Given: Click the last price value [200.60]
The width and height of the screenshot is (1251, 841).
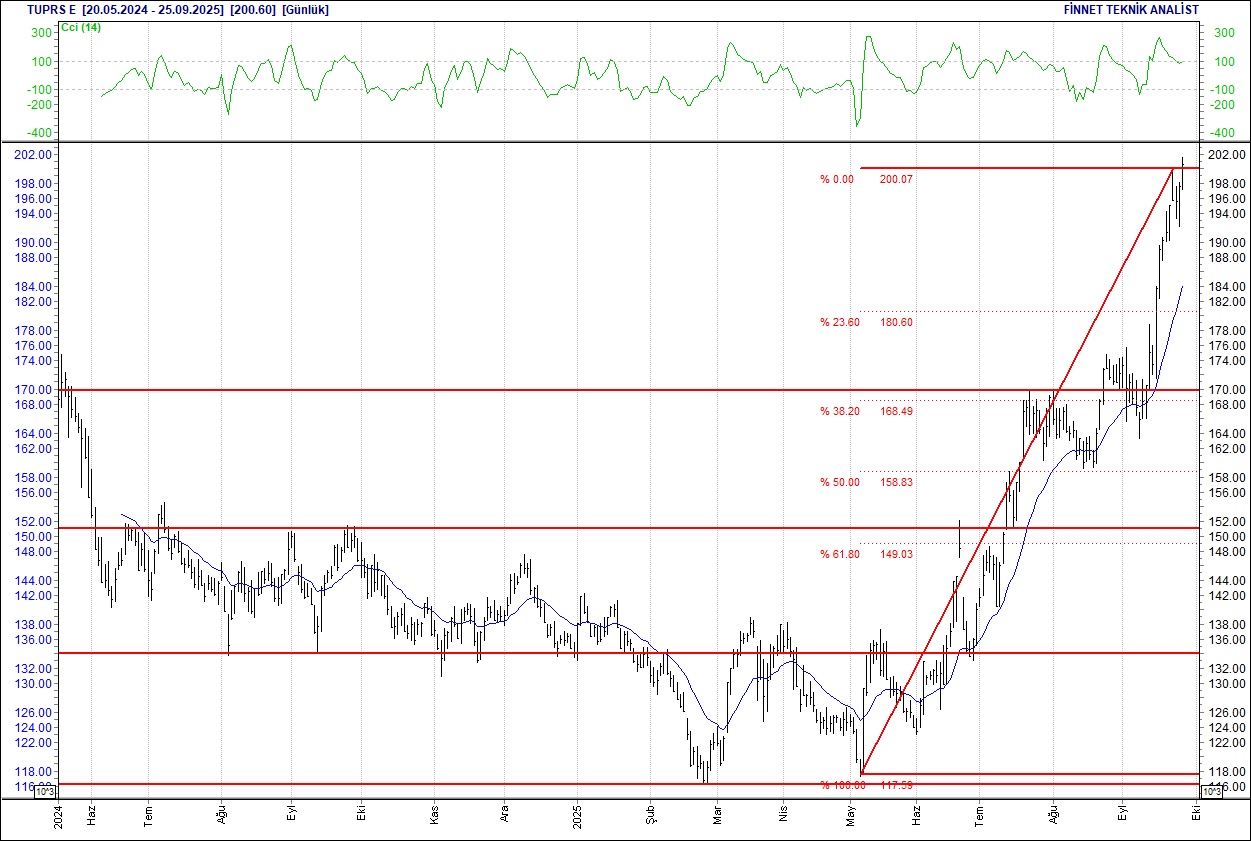Looking at the screenshot, I should (254, 9).
